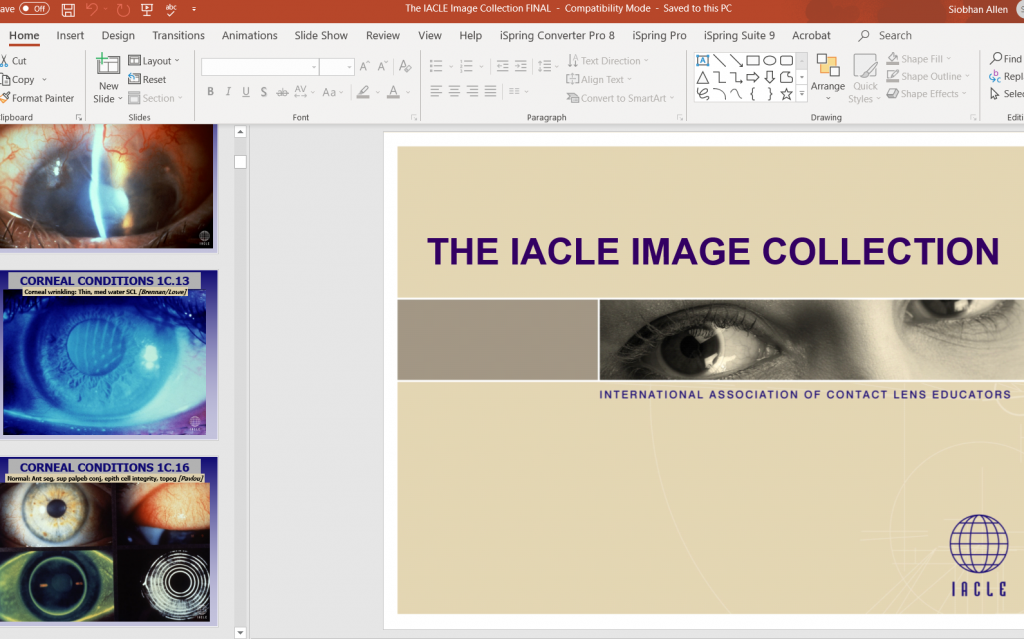Align text to the right
1024x639 pixels.
(472, 91)
